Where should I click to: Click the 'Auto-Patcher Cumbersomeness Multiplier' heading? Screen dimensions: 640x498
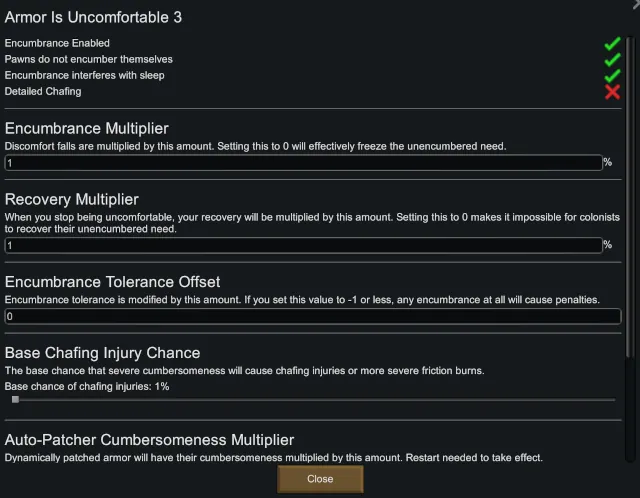point(150,440)
